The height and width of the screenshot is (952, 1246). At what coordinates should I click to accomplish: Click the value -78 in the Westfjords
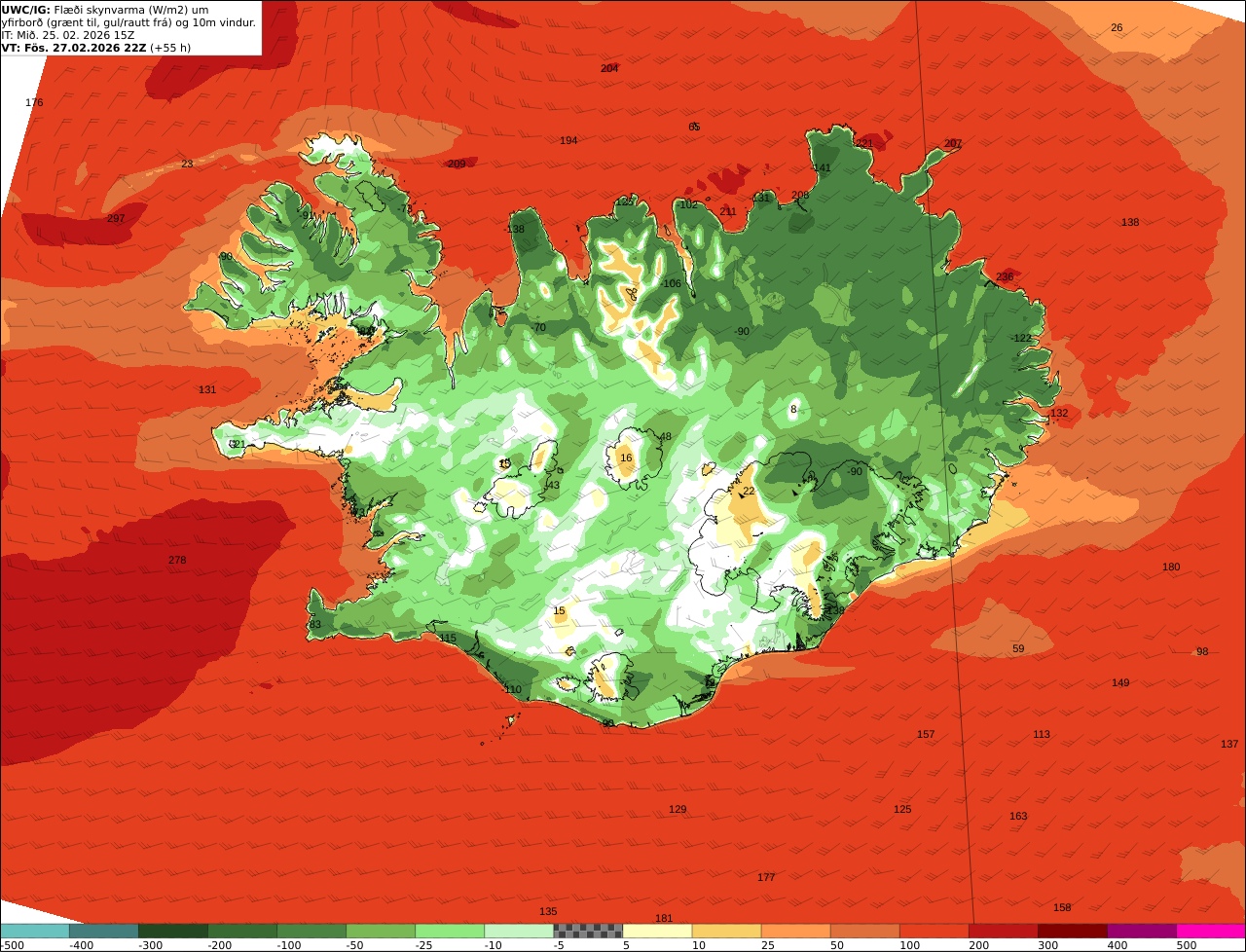404,208
